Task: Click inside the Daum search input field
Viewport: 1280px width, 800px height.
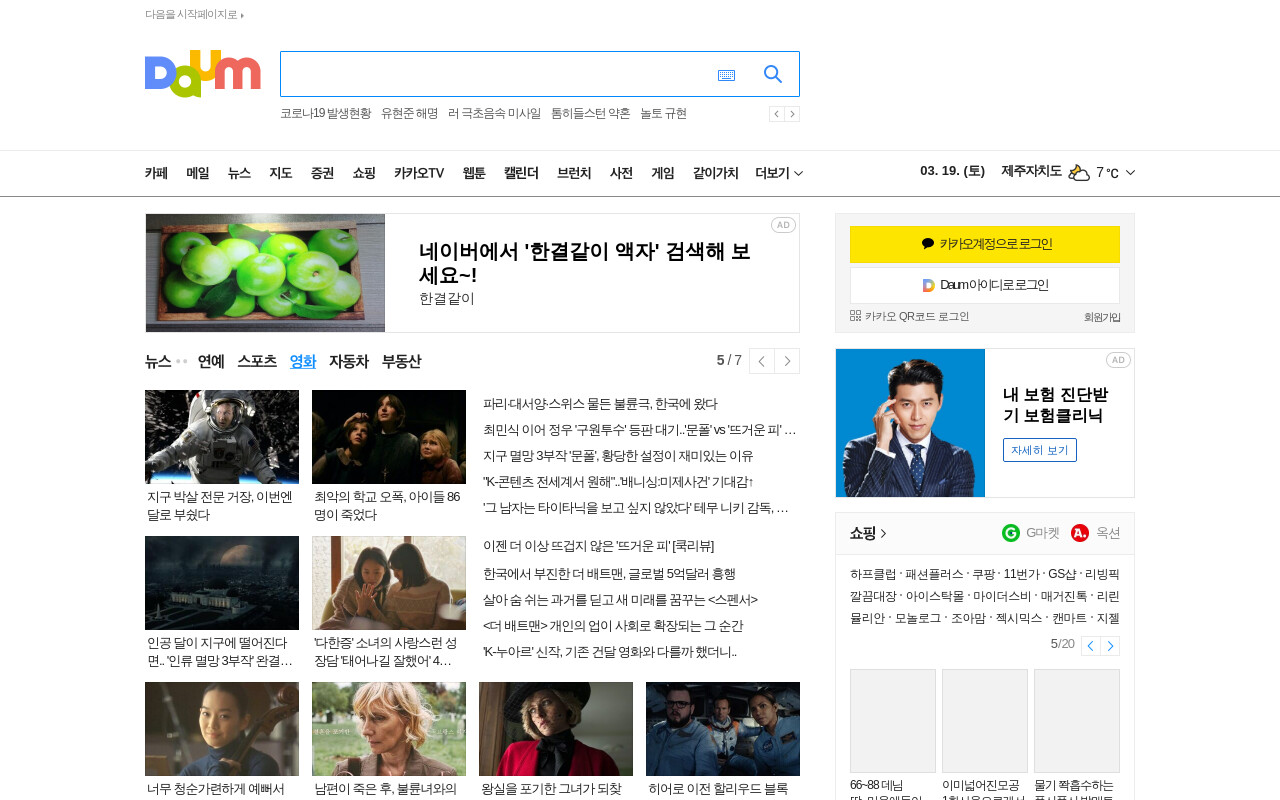Action: point(495,74)
